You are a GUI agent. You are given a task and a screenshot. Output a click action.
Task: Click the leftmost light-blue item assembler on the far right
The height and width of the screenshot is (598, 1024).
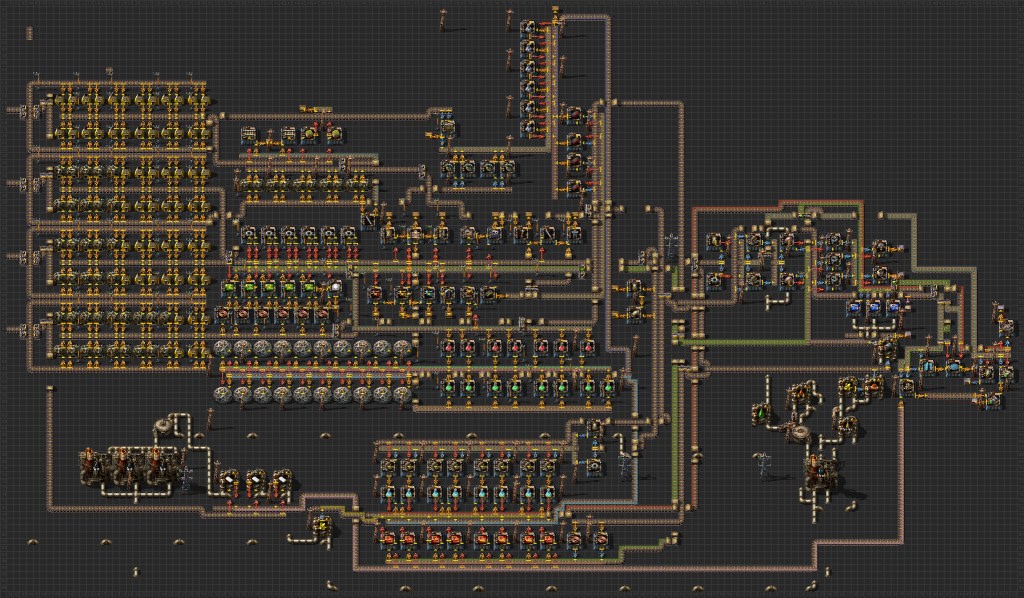click(928, 367)
